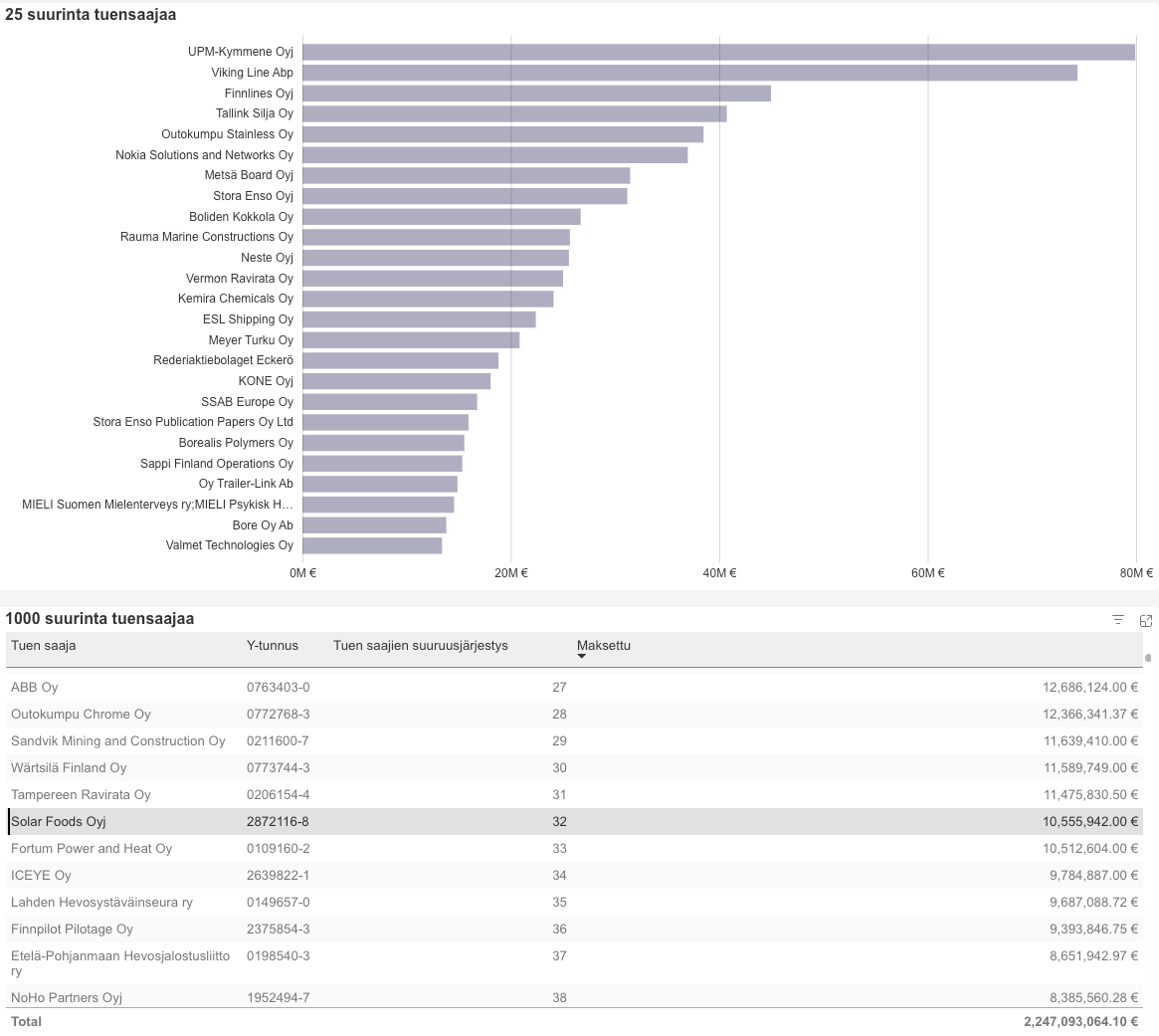The height and width of the screenshot is (1036, 1159).
Task: Select the Stora Enso Oyj bar
Action: click(465, 196)
